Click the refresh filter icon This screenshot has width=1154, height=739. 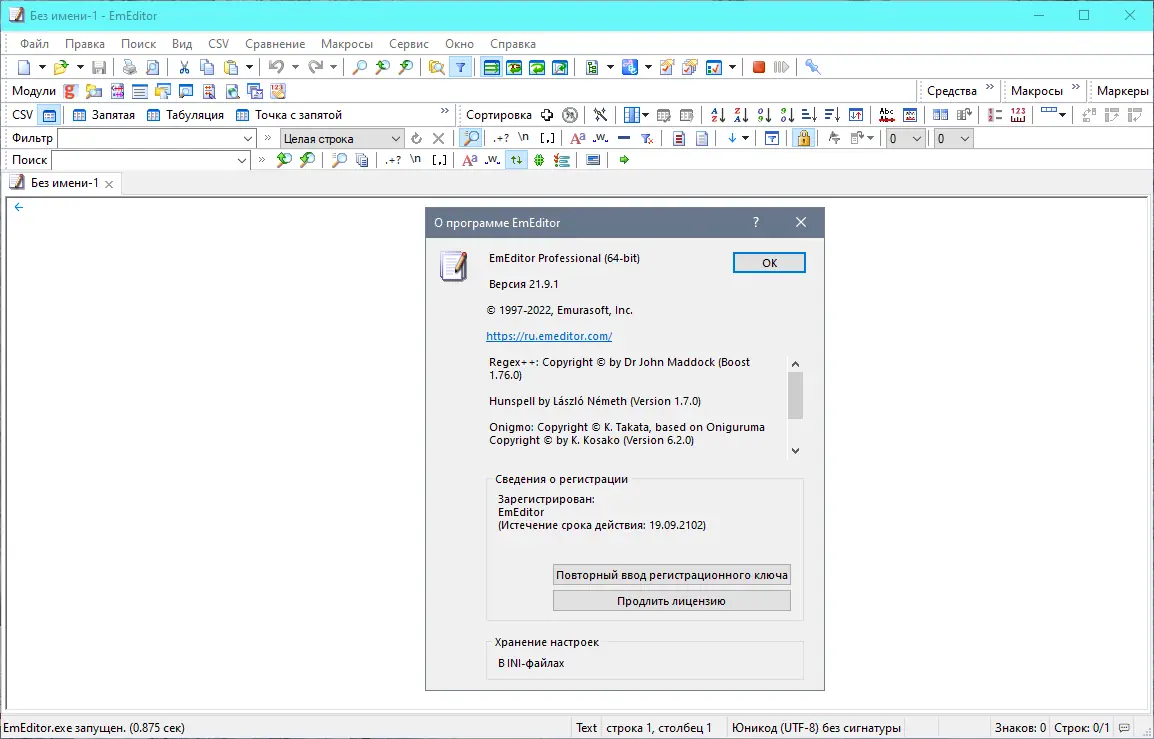point(417,138)
